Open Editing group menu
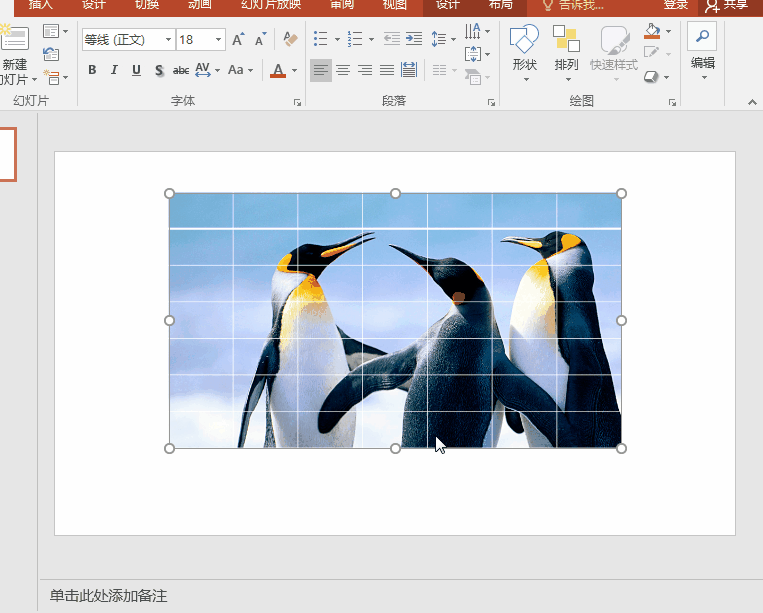 tap(703, 52)
